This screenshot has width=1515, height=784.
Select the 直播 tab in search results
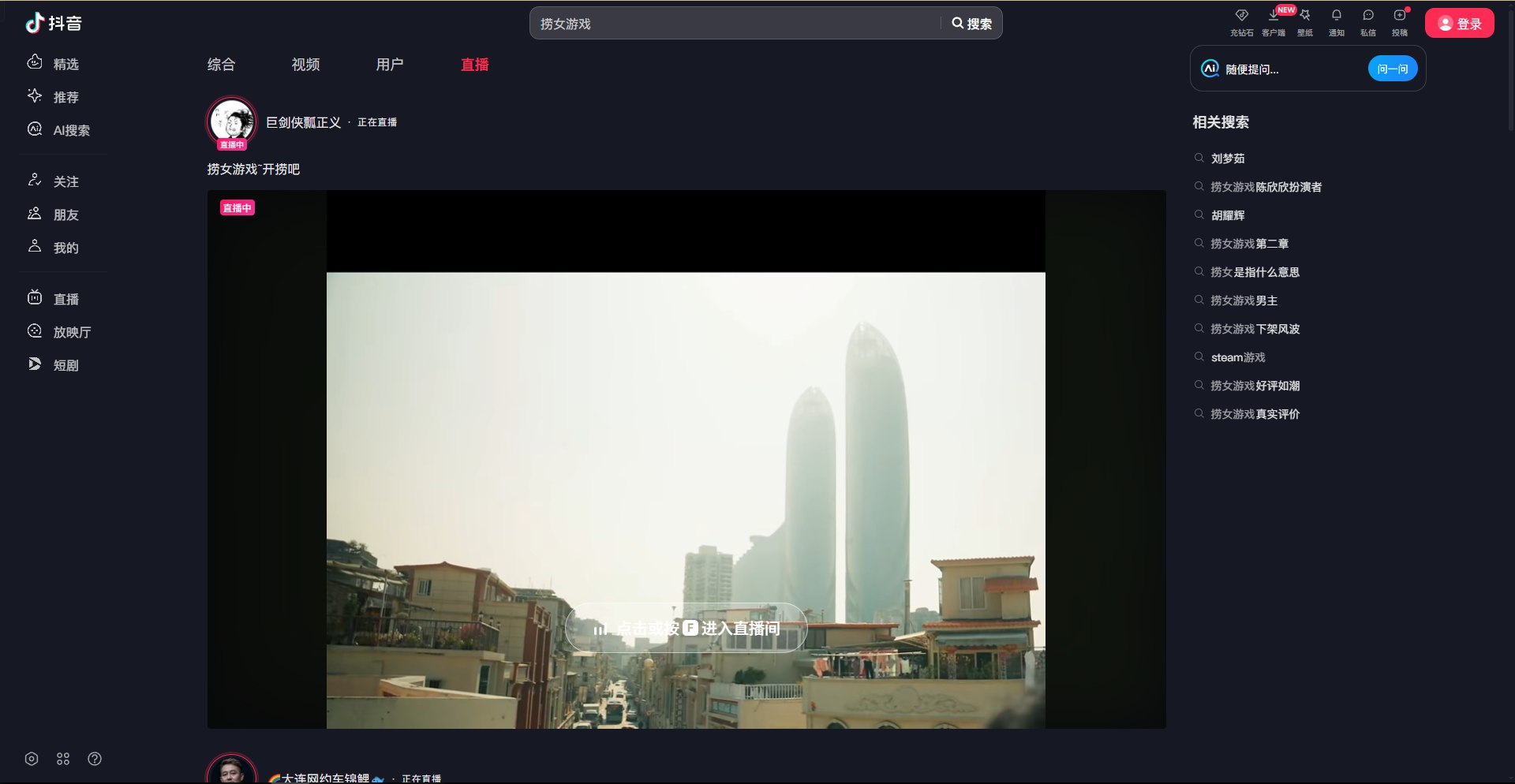click(x=474, y=65)
